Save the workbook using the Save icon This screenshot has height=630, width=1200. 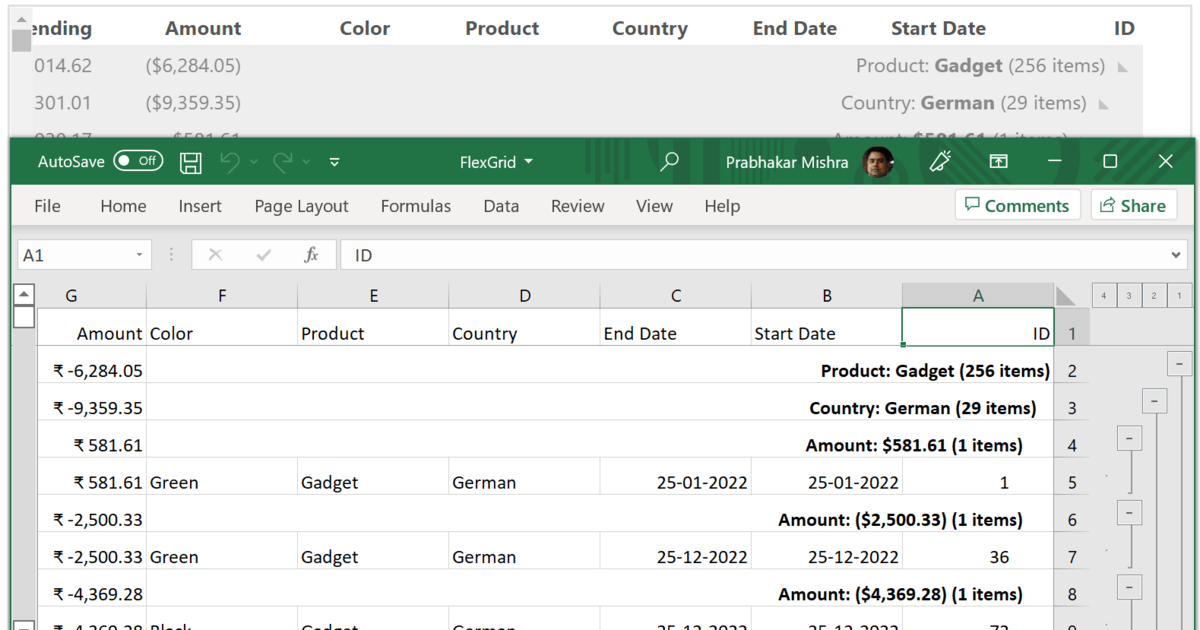coord(190,162)
